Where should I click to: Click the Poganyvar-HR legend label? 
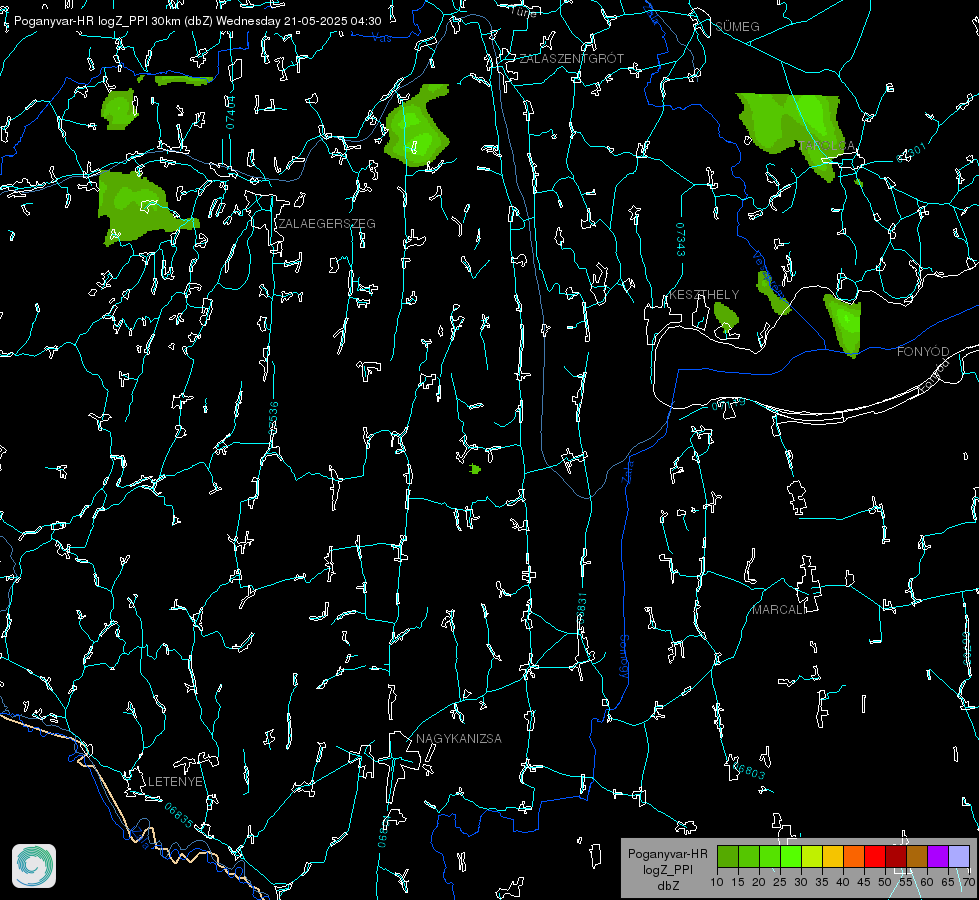pos(667,854)
